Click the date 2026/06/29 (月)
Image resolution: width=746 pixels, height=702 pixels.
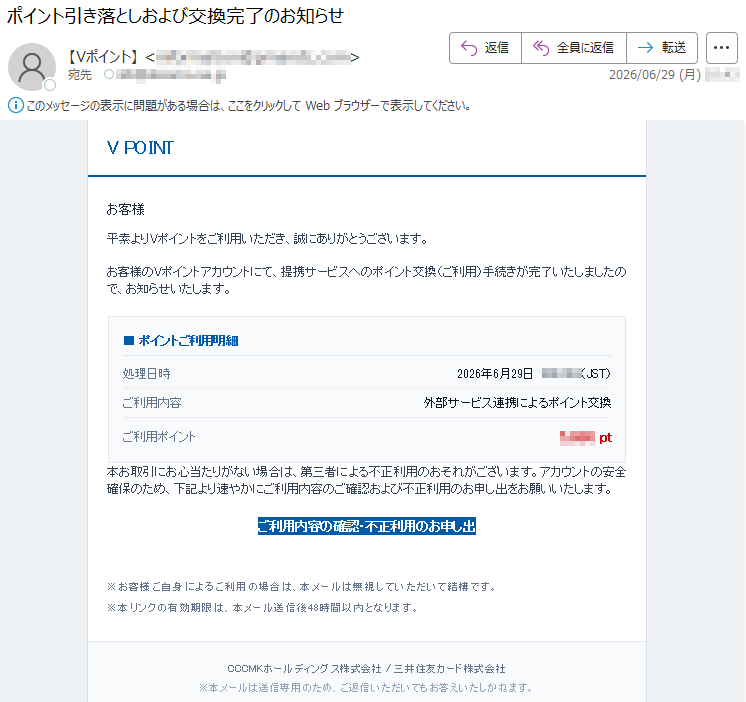655,75
